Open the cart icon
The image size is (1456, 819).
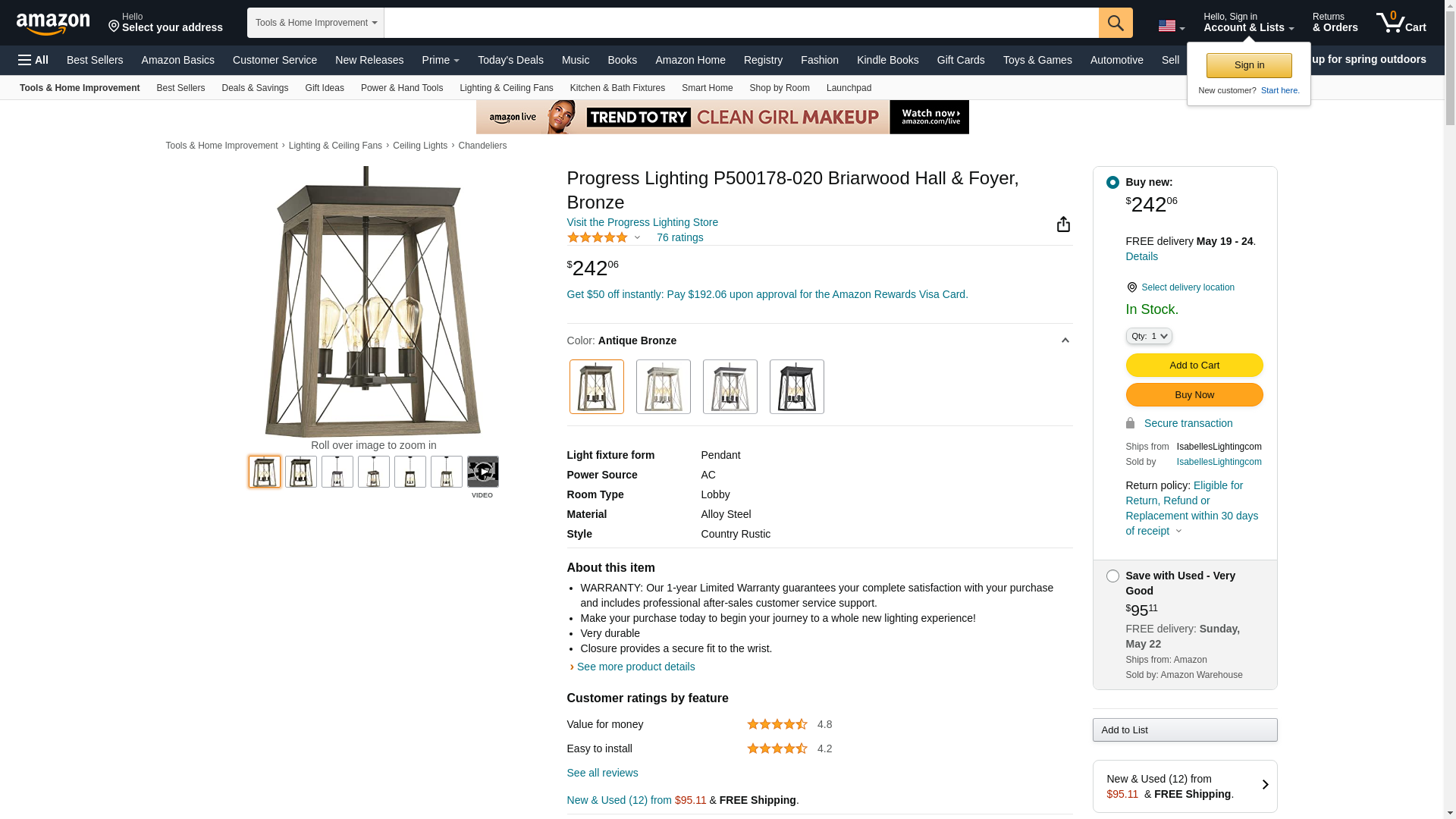pos(1401,23)
